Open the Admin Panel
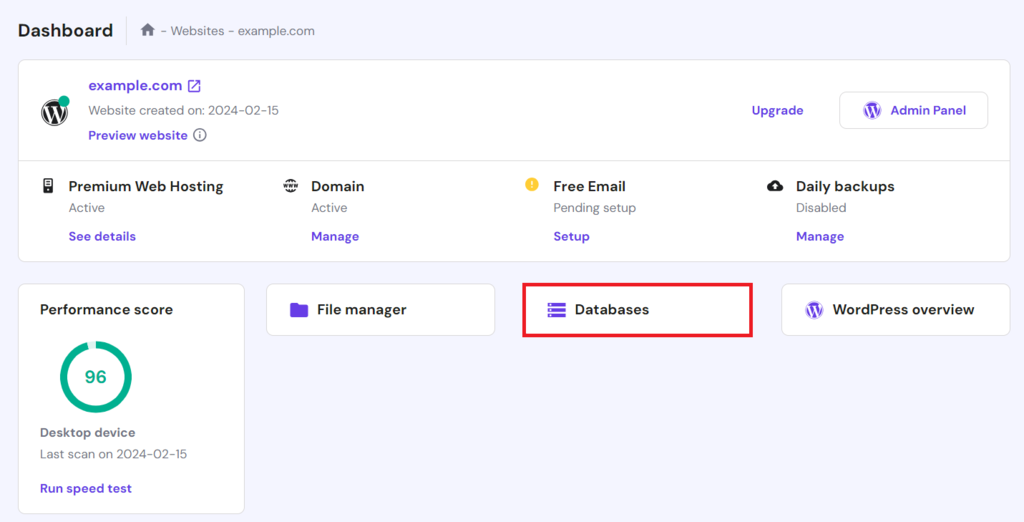1024x522 pixels. (x=913, y=111)
